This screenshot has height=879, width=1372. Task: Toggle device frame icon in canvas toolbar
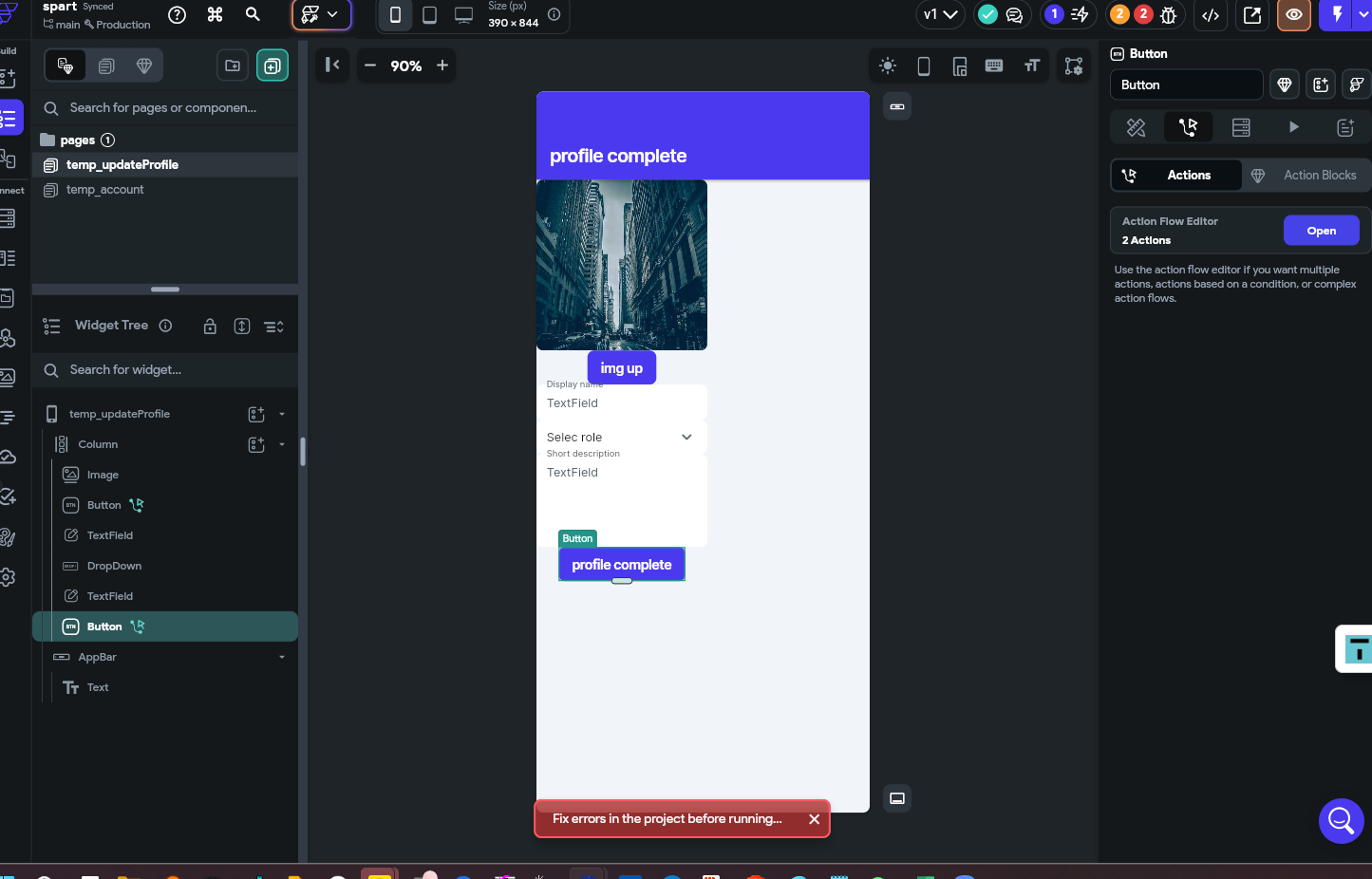coord(924,65)
